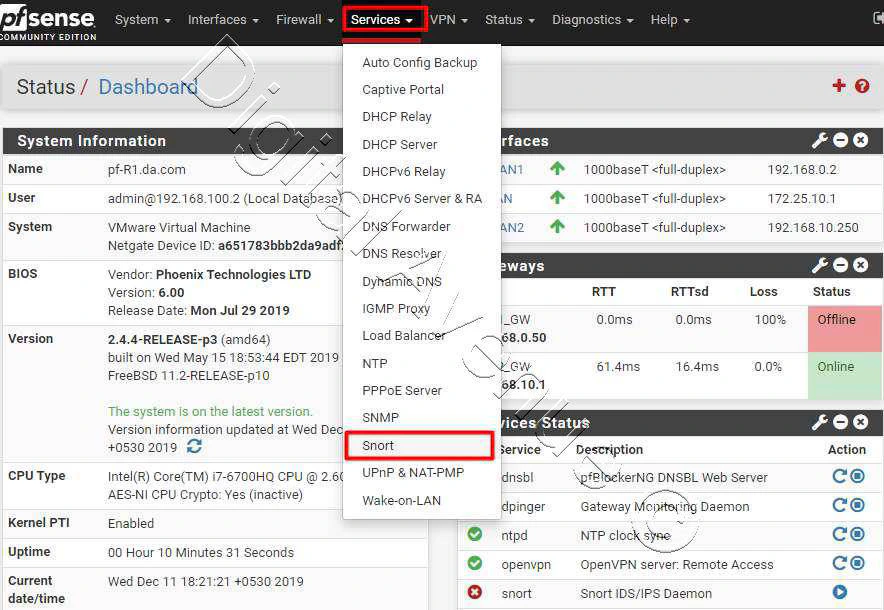Click the refresh version information icon

pyautogui.click(x=195, y=447)
